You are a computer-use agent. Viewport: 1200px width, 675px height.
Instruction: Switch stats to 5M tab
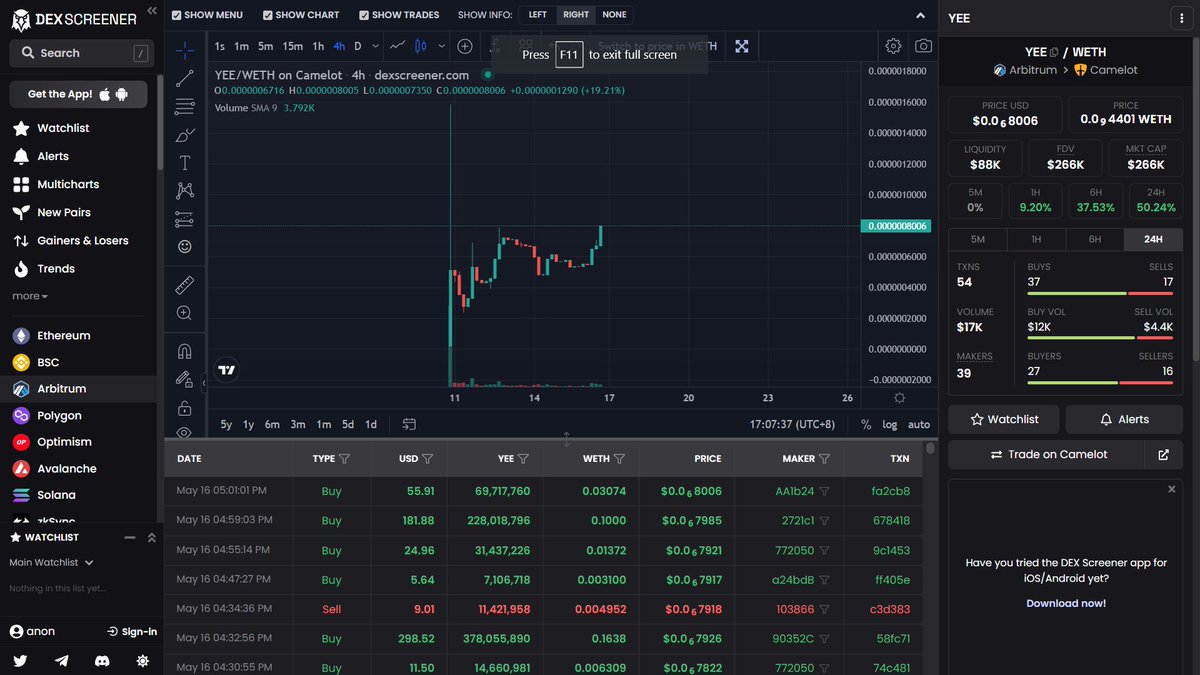(x=978, y=239)
